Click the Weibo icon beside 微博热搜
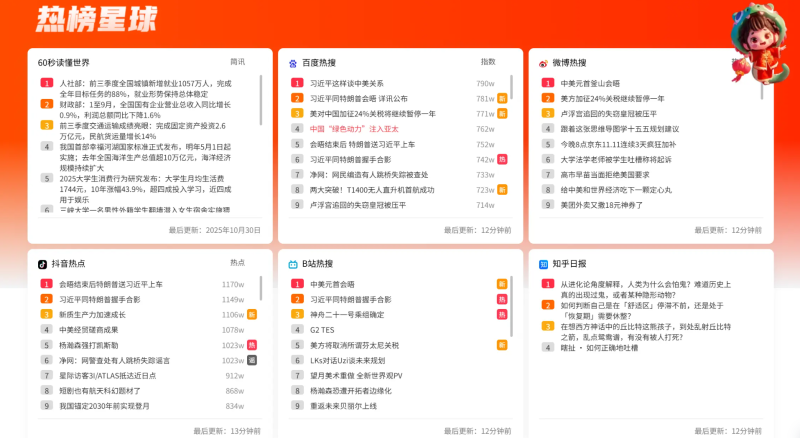The image size is (800, 438). coord(543,63)
